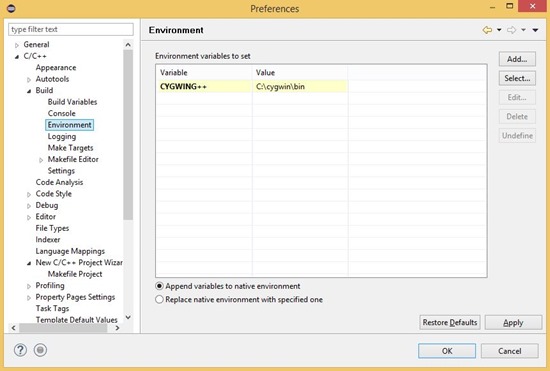Open Build Variables page
Image resolution: width=550 pixels, height=371 pixels.
pos(72,102)
